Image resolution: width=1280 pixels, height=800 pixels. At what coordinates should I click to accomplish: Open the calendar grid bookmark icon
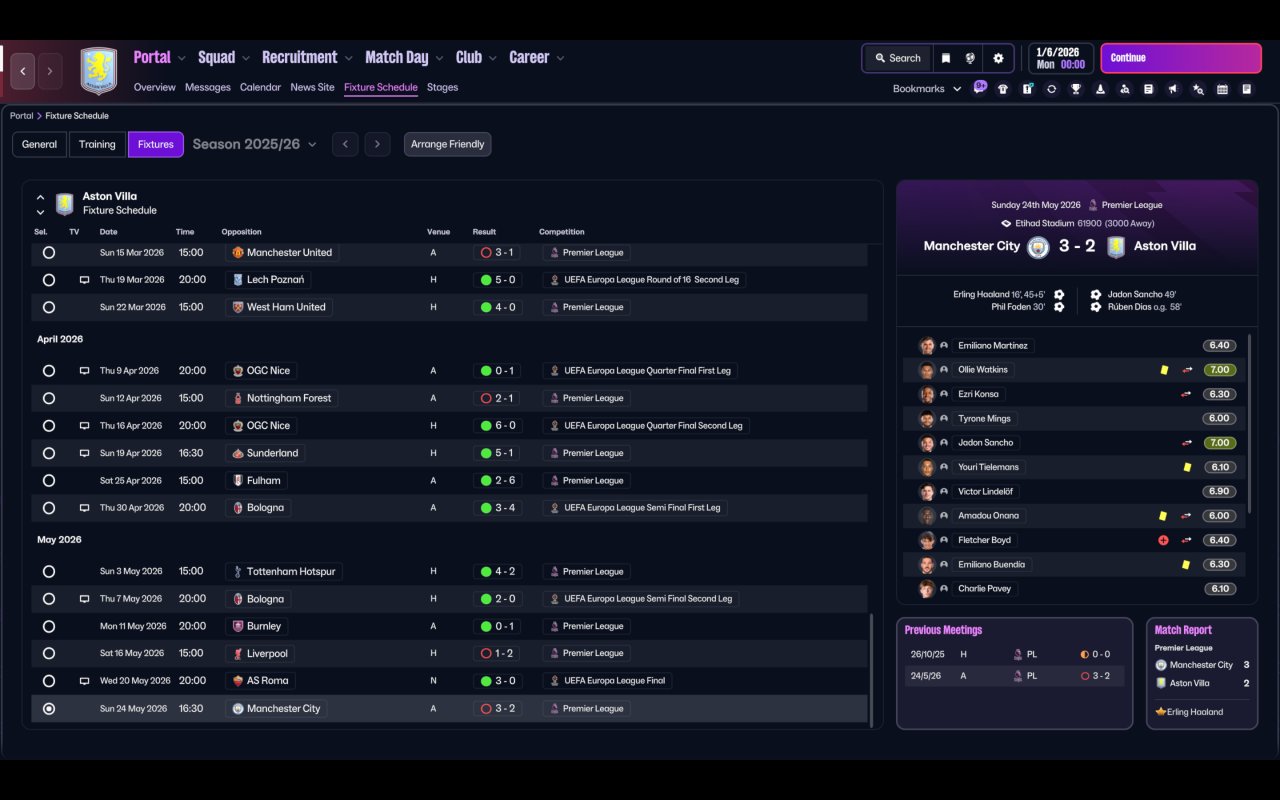point(1222,89)
